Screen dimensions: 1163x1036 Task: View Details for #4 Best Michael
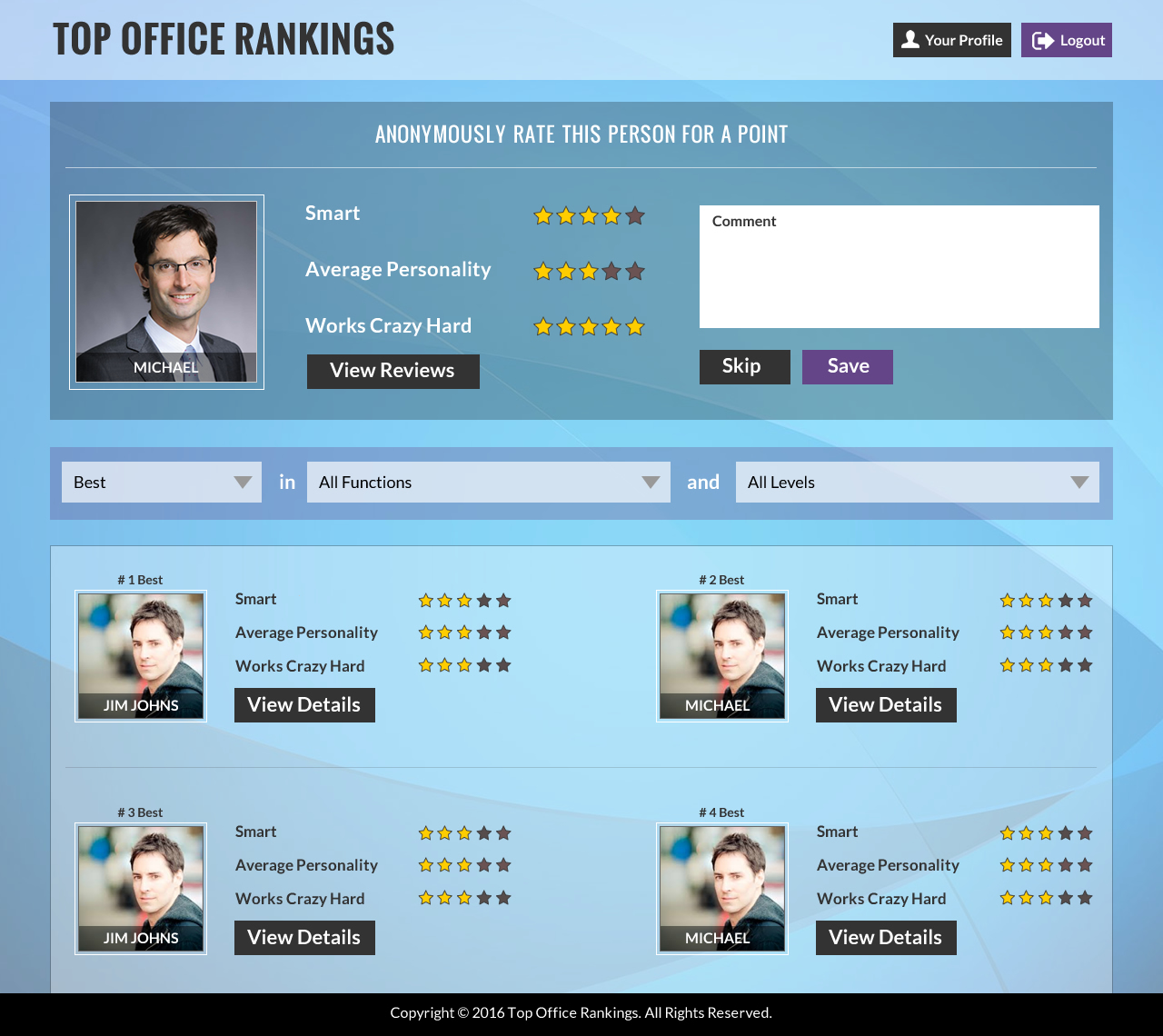[x=886, y=938]
